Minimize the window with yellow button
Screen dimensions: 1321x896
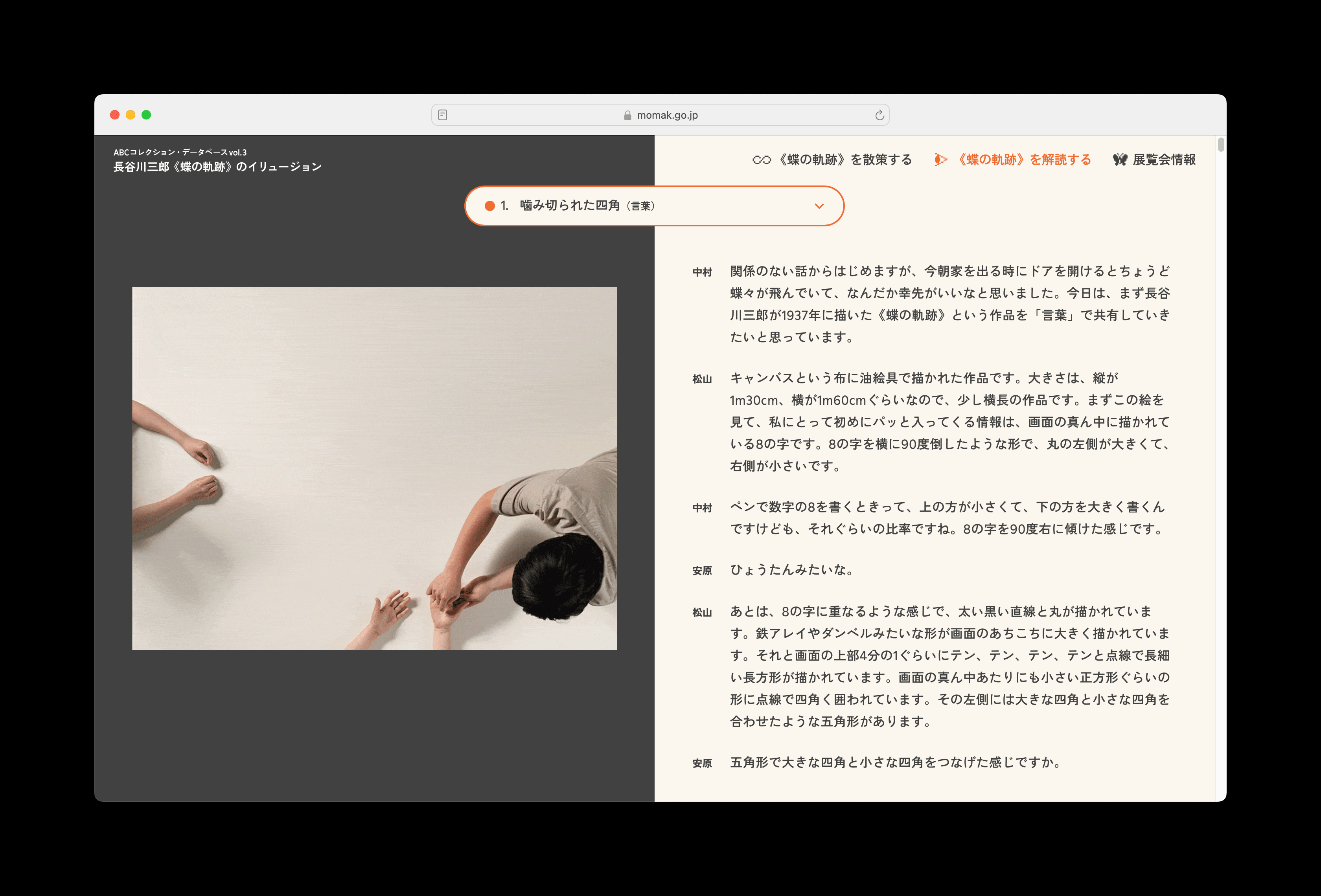[x=130, y=115]
